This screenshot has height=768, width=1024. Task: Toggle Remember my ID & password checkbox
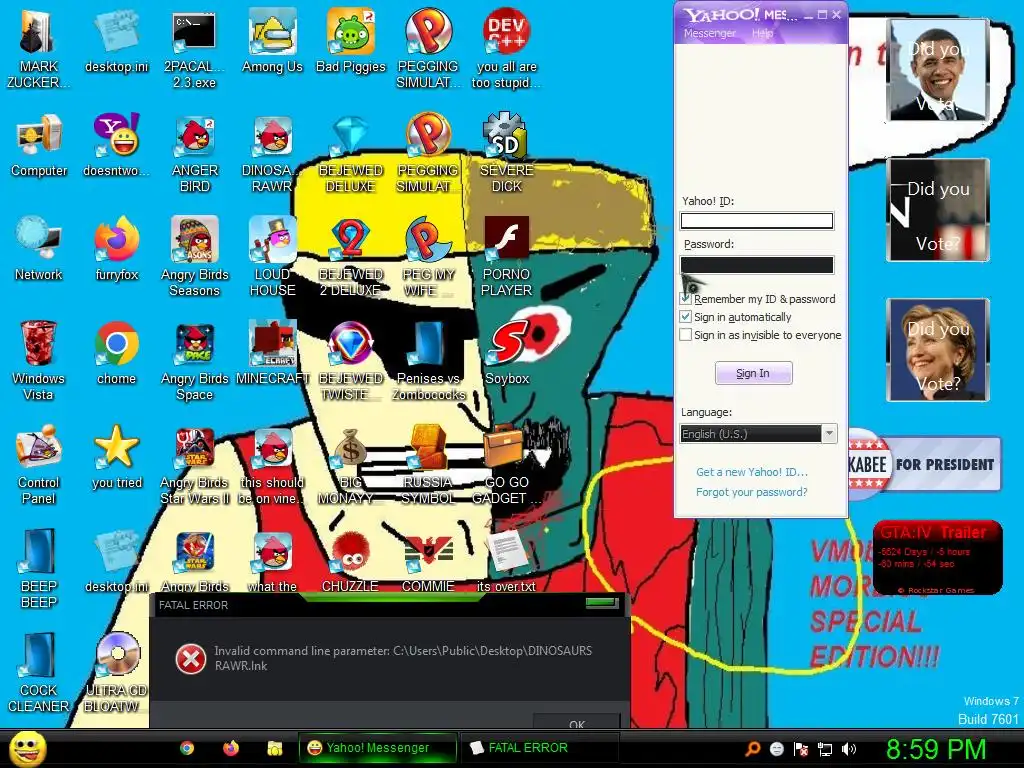[685, 299]
